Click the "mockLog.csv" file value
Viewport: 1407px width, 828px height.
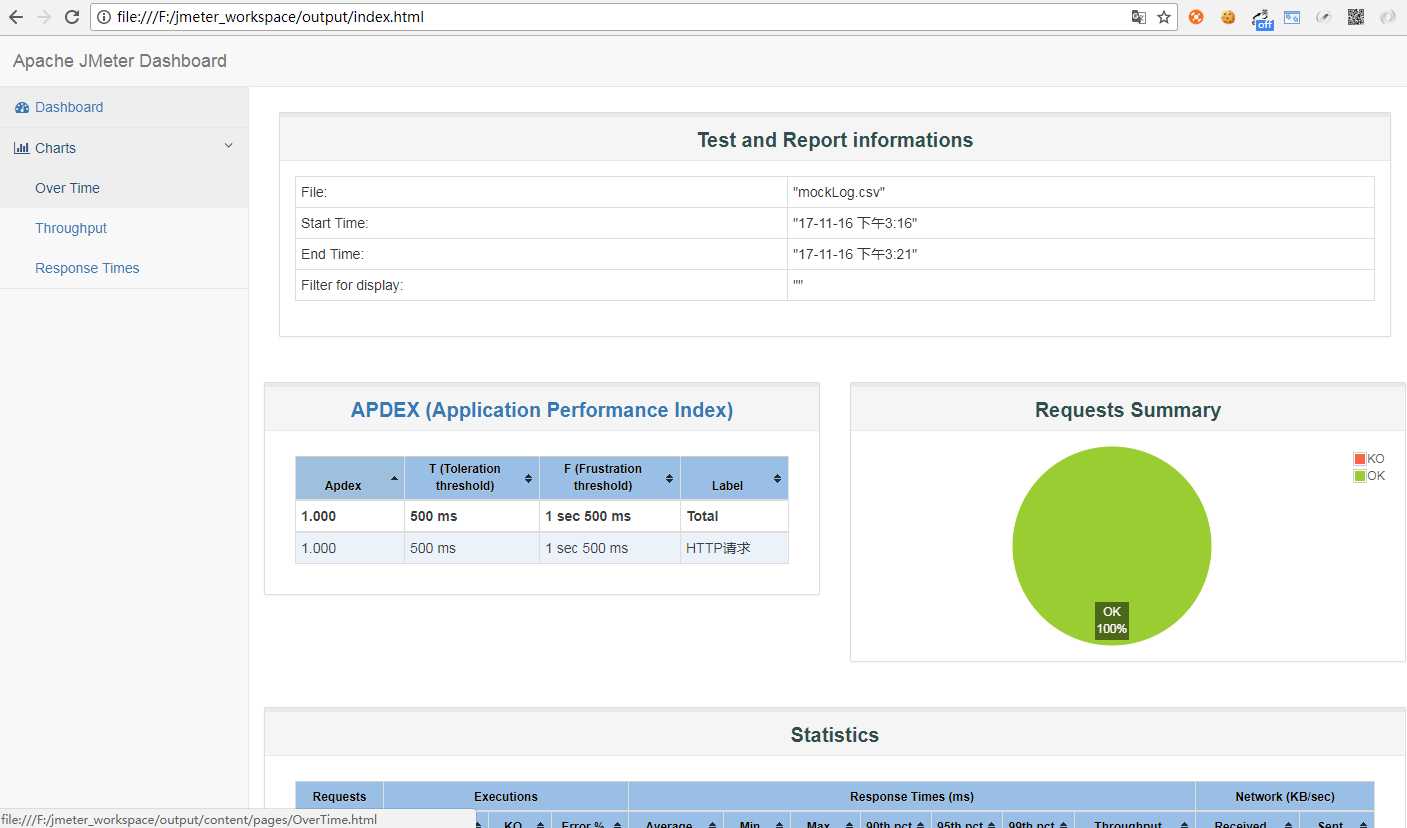click(839, 192)
